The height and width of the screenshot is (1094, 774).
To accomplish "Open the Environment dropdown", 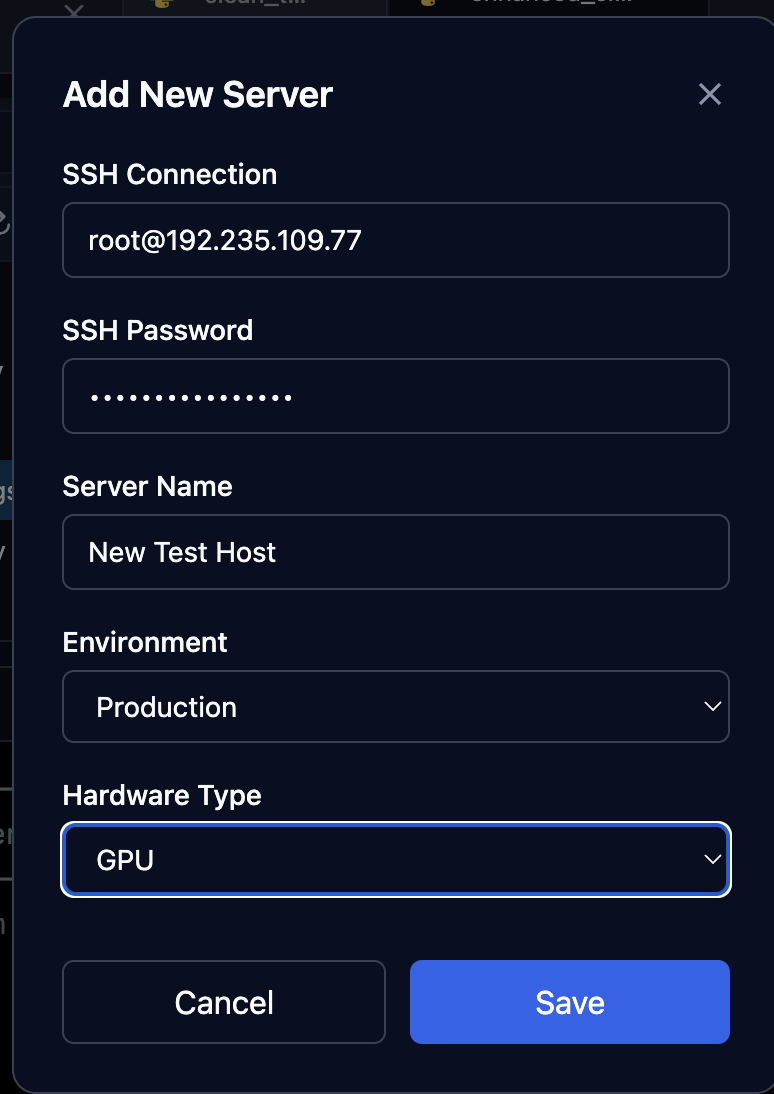I will pos(396,706).
